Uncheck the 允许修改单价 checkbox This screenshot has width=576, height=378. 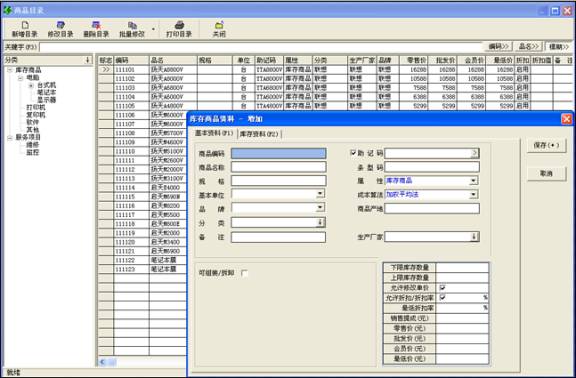pos(442,288)
